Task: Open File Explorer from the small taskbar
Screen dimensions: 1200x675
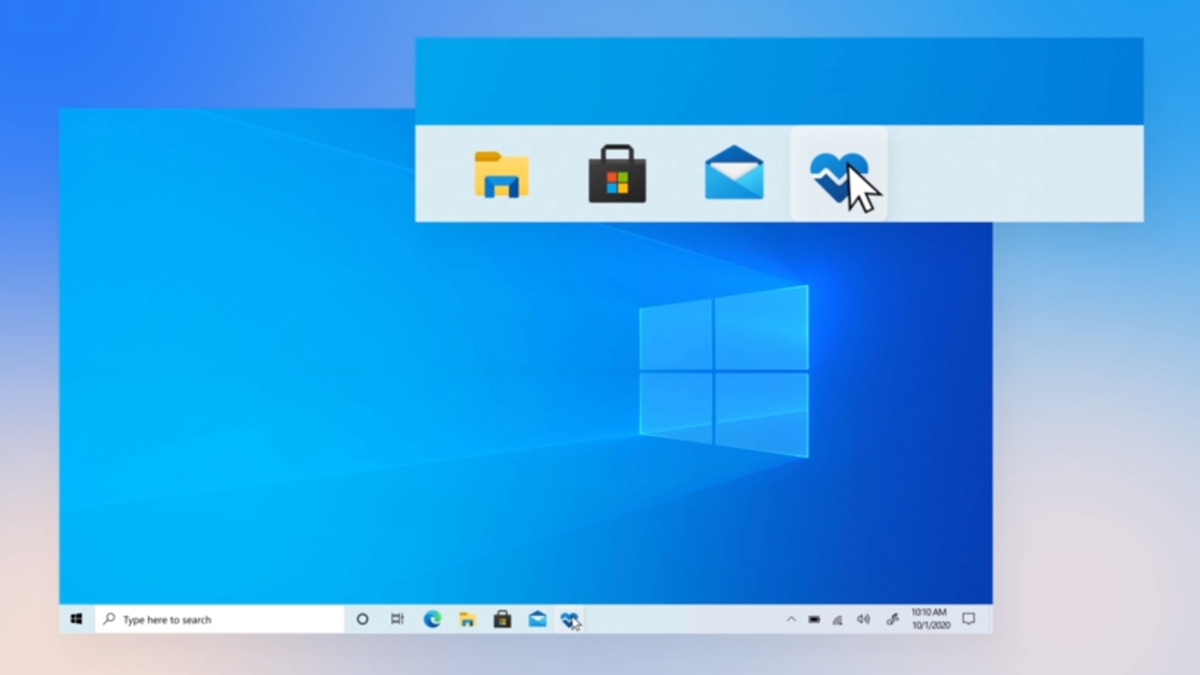Action: click(x=467, y=619)
